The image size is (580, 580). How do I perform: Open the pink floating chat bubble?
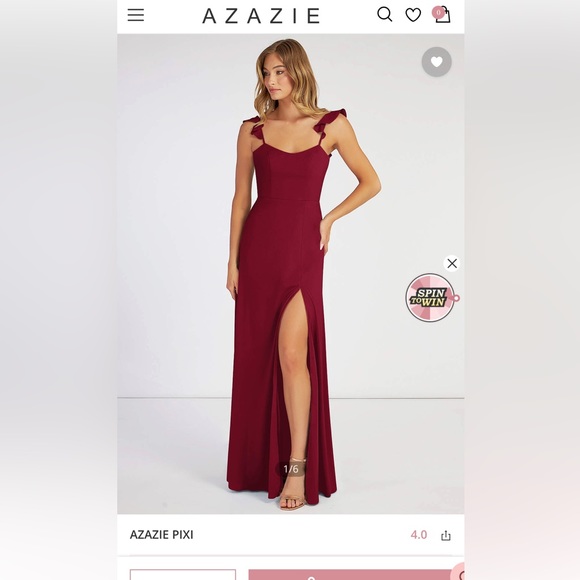coord(460,572)
